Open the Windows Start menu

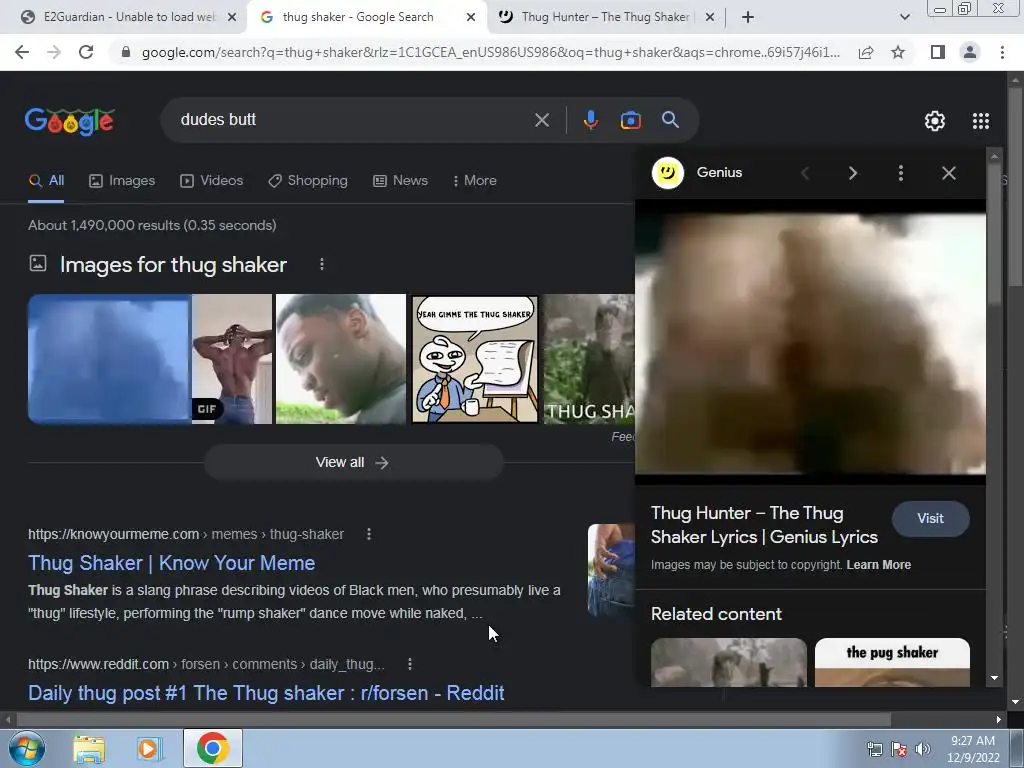pyautogui.click(x=27, y=748)
